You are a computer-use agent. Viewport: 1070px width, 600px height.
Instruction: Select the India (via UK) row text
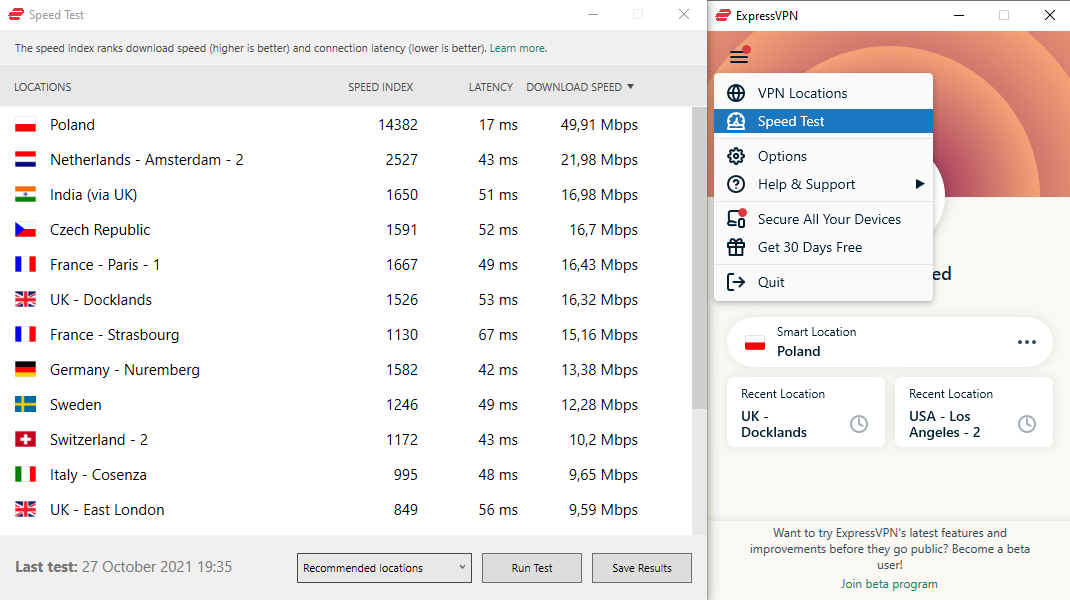pyautogui.click(x=93, y=195)
